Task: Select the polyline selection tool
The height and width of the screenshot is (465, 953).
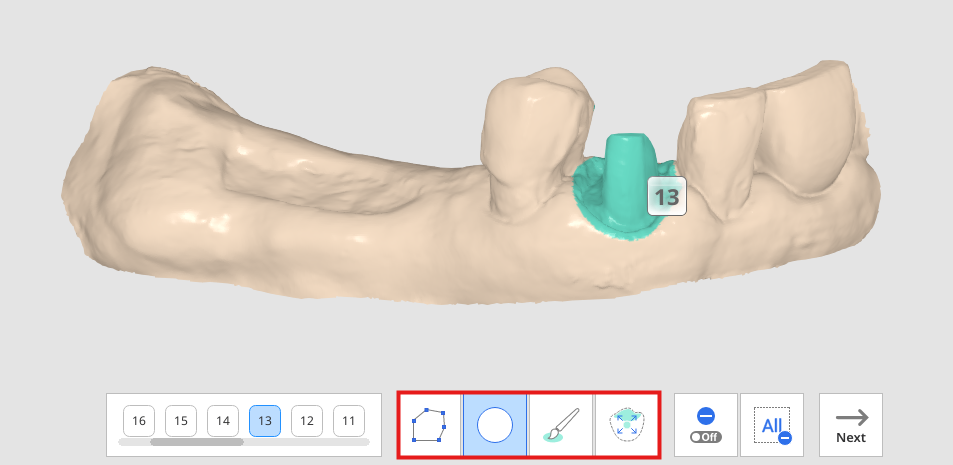Action: 429,425
